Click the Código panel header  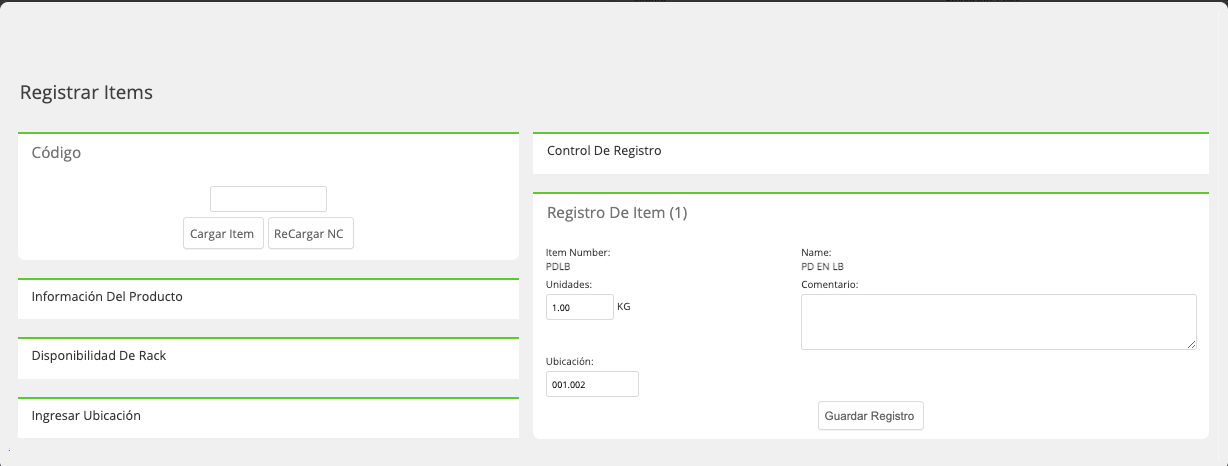(x=56, y=153)
